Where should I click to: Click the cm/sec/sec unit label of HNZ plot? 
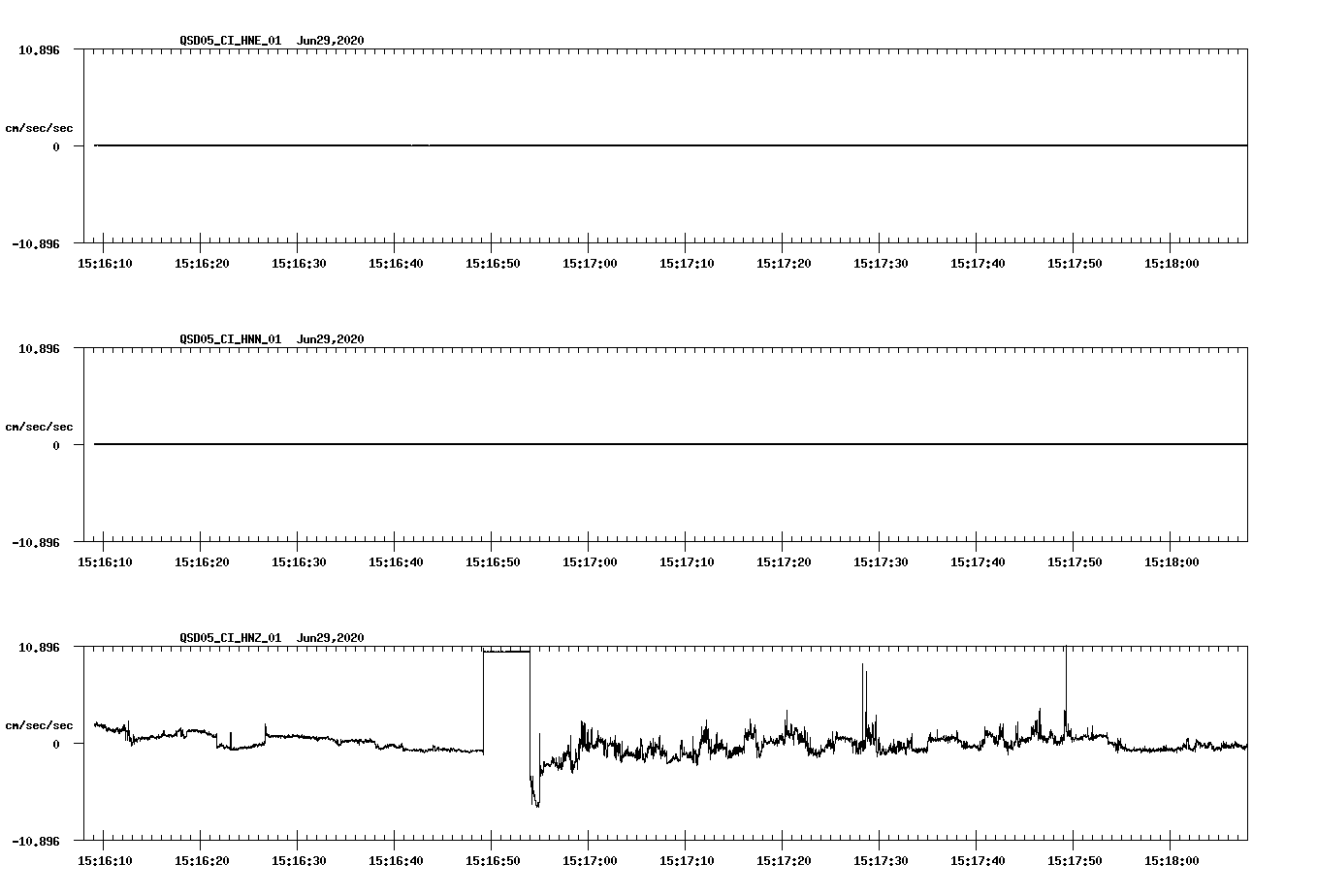coord(39,725)
